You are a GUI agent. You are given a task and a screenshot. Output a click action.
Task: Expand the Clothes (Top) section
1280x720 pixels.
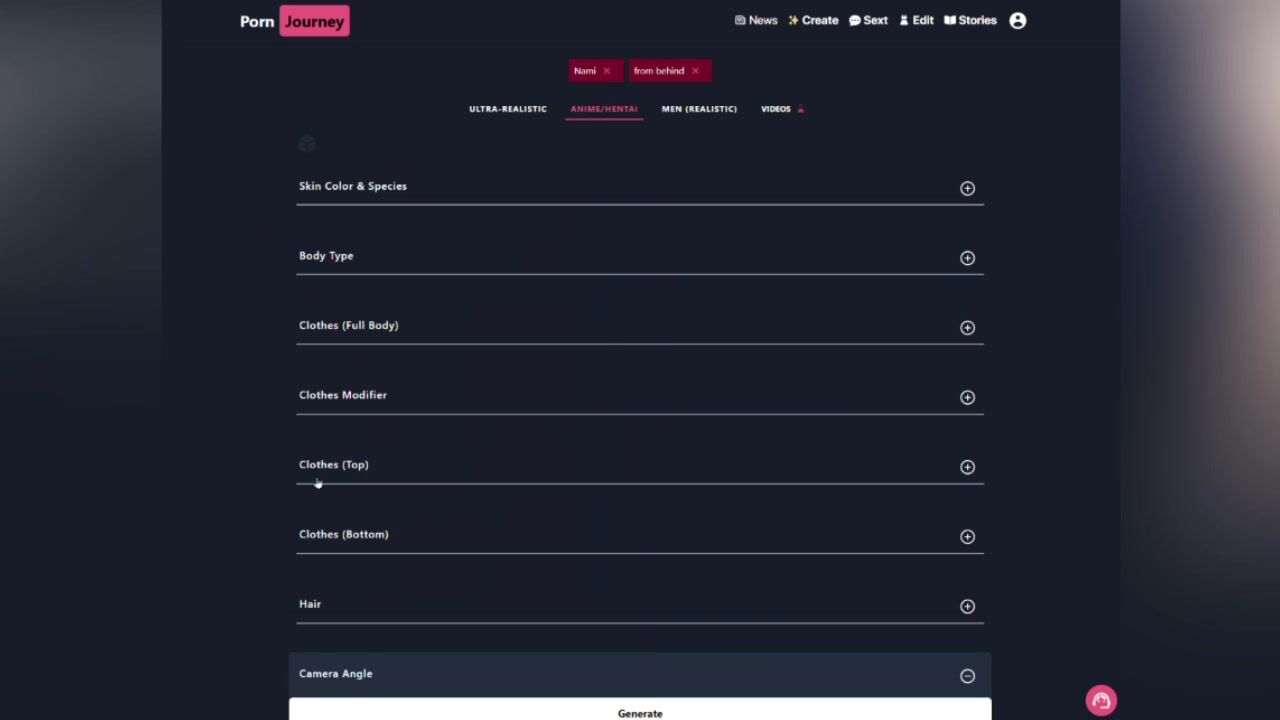point(640,465)
